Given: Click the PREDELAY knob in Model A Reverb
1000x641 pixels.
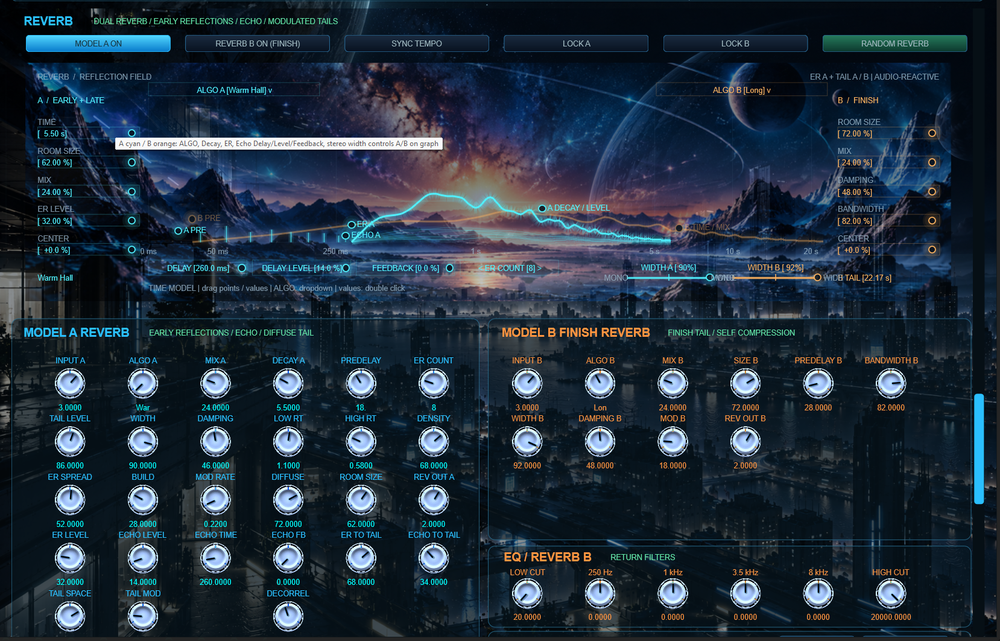Looking at the screenshot, I should click(x=361, y=384).
